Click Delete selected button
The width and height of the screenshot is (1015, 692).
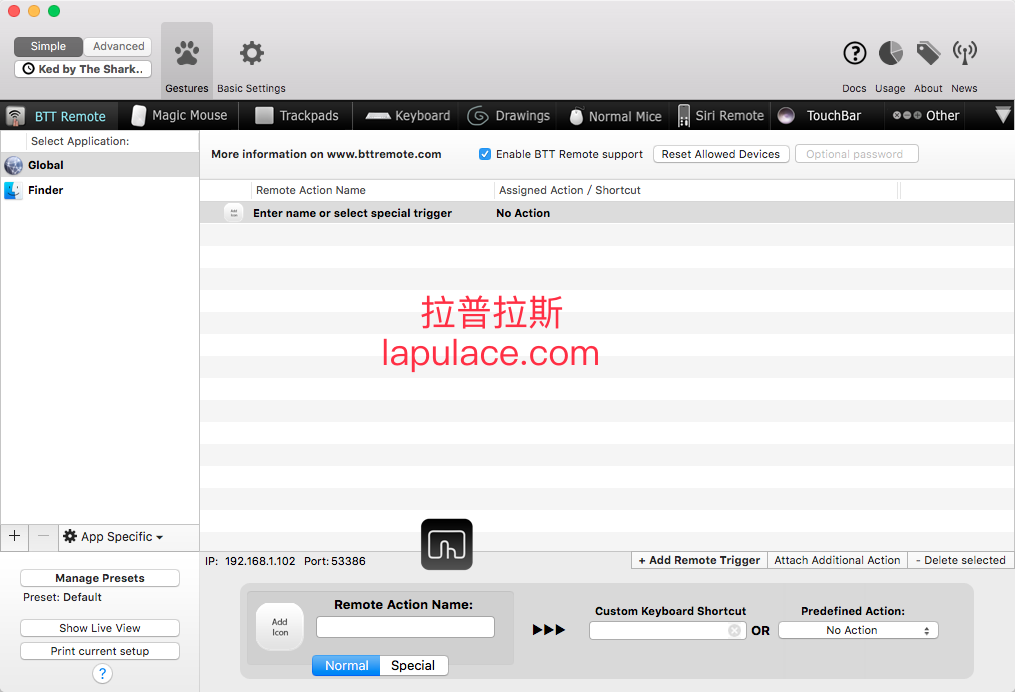pos(960,561)
